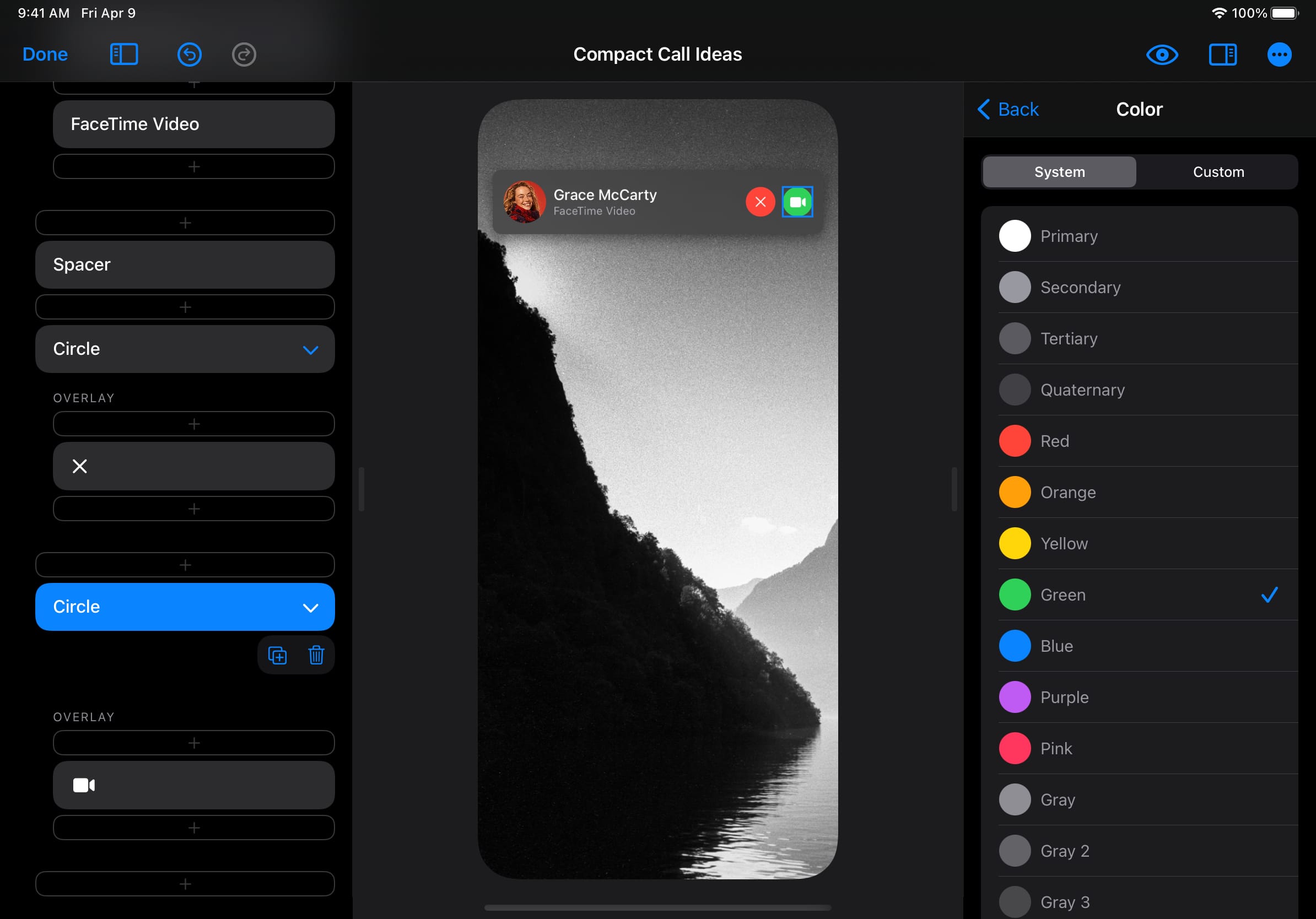Viewport: 1316px width, 919px height.
Task: Toggle the right inspector panel icon
Action: point(1222,55)
